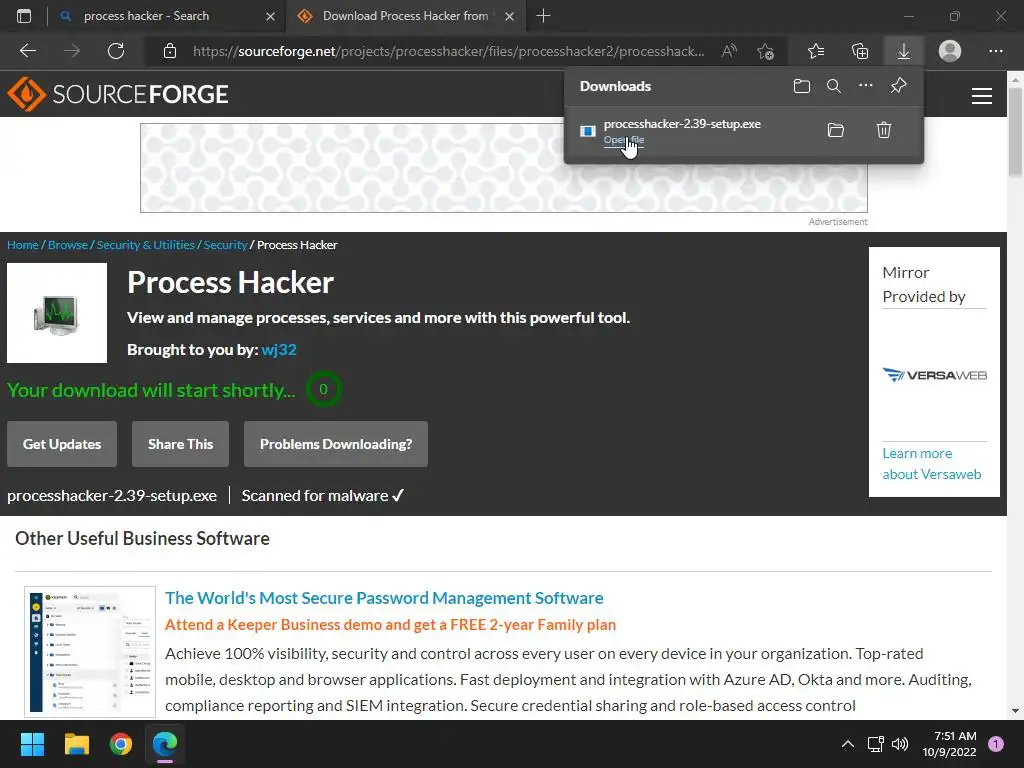Go back to previous page

(x=28, y=51)
